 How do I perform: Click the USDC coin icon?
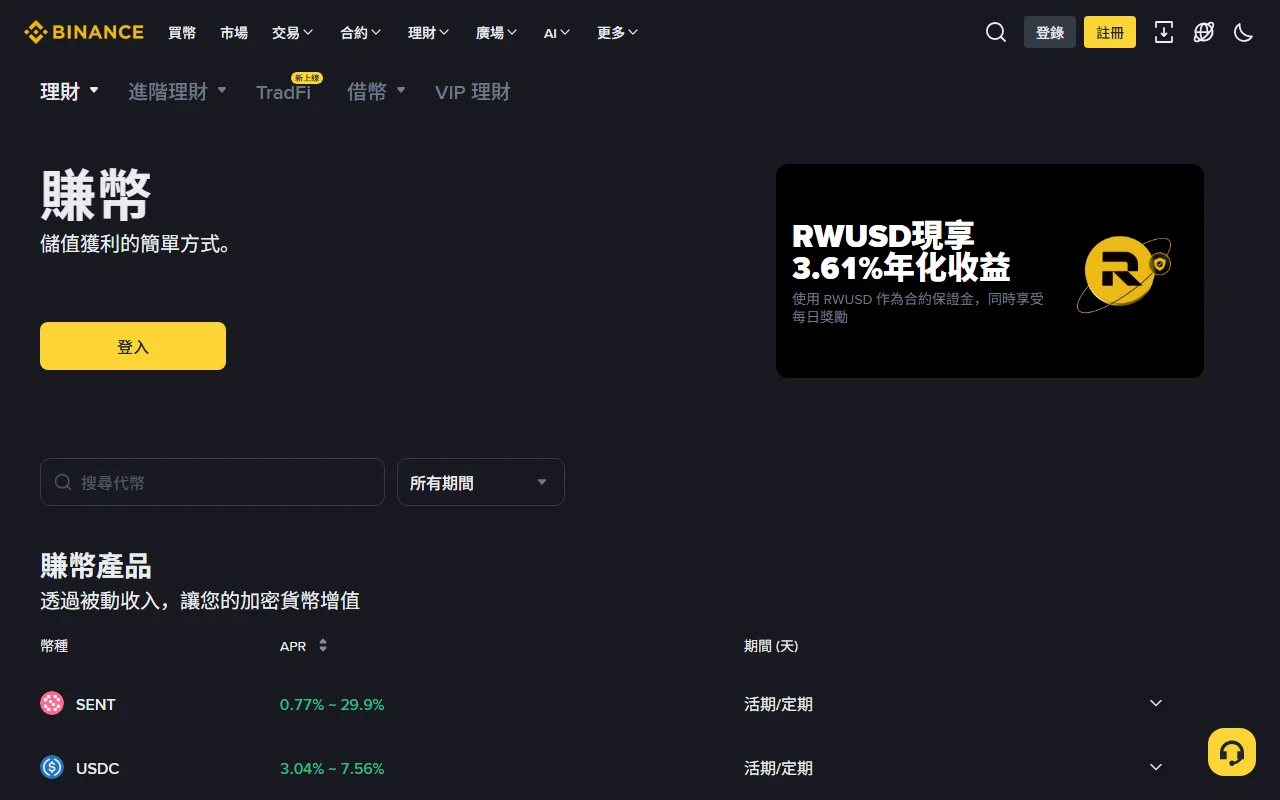tap(52, 768)
